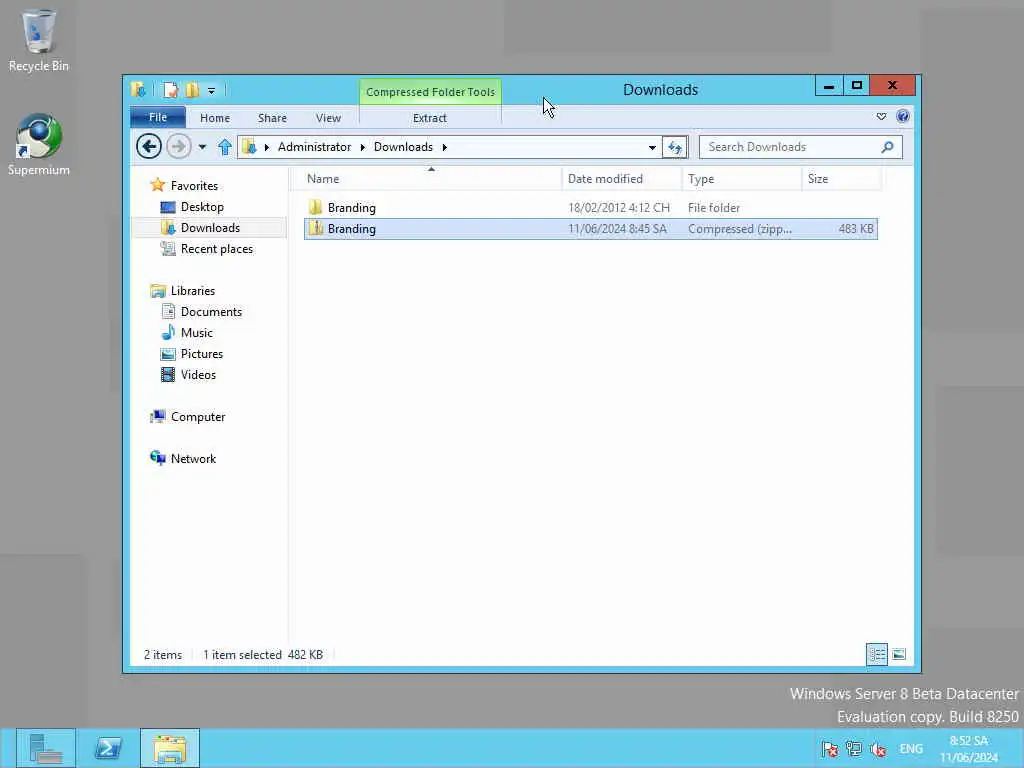Select Computer in the navigation pane
Viewport: 1024px width, 768px height.
[198, 417]
